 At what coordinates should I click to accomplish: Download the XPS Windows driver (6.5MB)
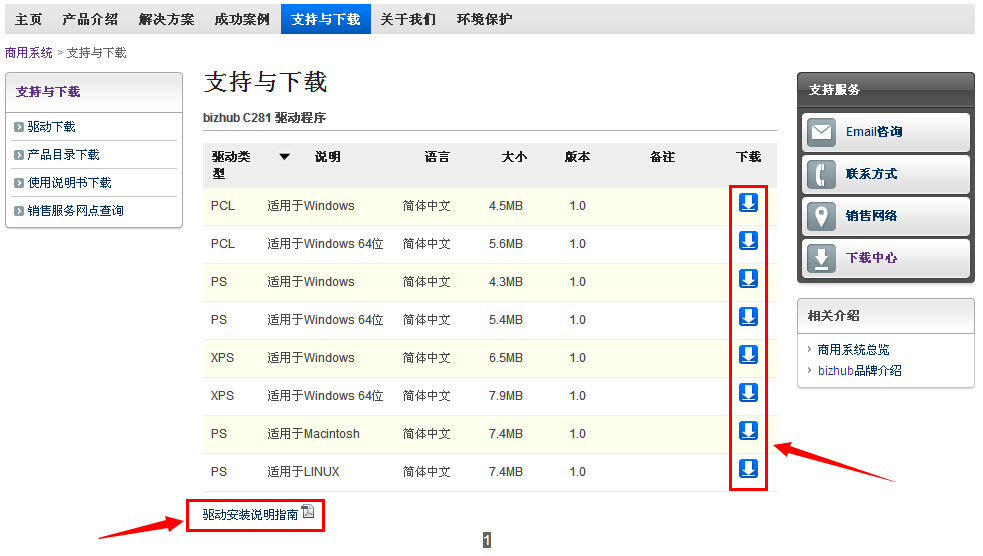748,355
